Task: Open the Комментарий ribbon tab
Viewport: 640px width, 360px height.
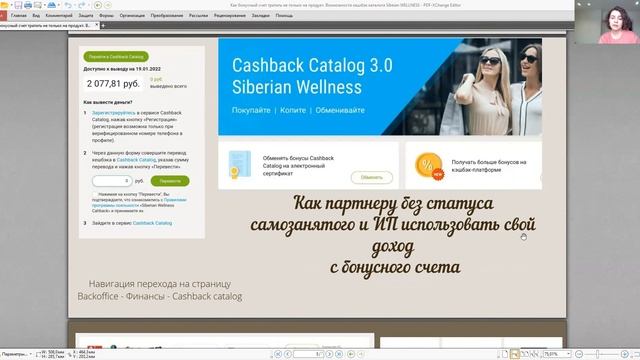Action: pos(59,16)
